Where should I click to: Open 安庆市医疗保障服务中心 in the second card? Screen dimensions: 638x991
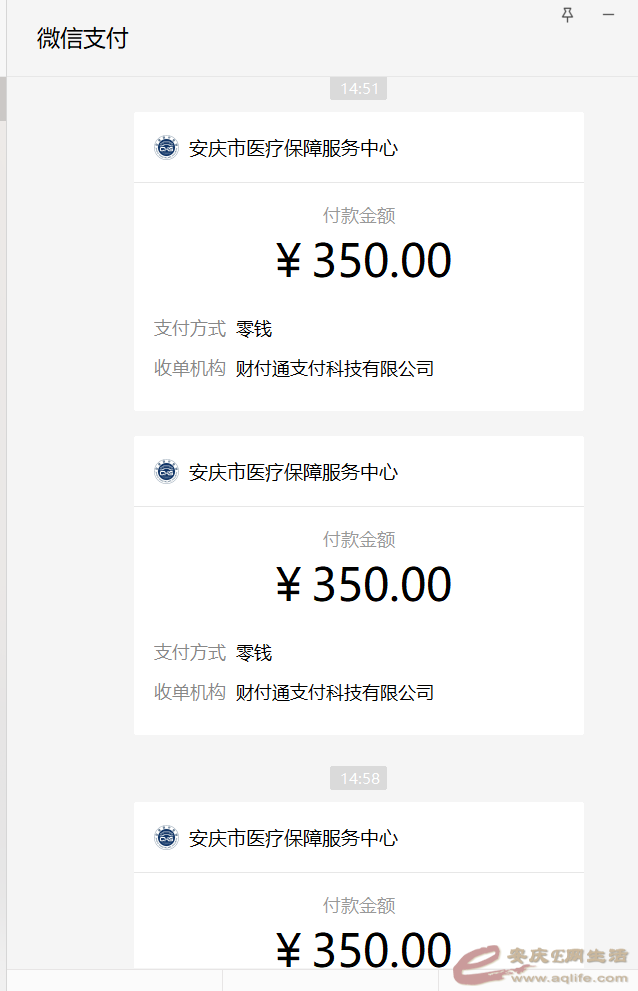(293, 473)
